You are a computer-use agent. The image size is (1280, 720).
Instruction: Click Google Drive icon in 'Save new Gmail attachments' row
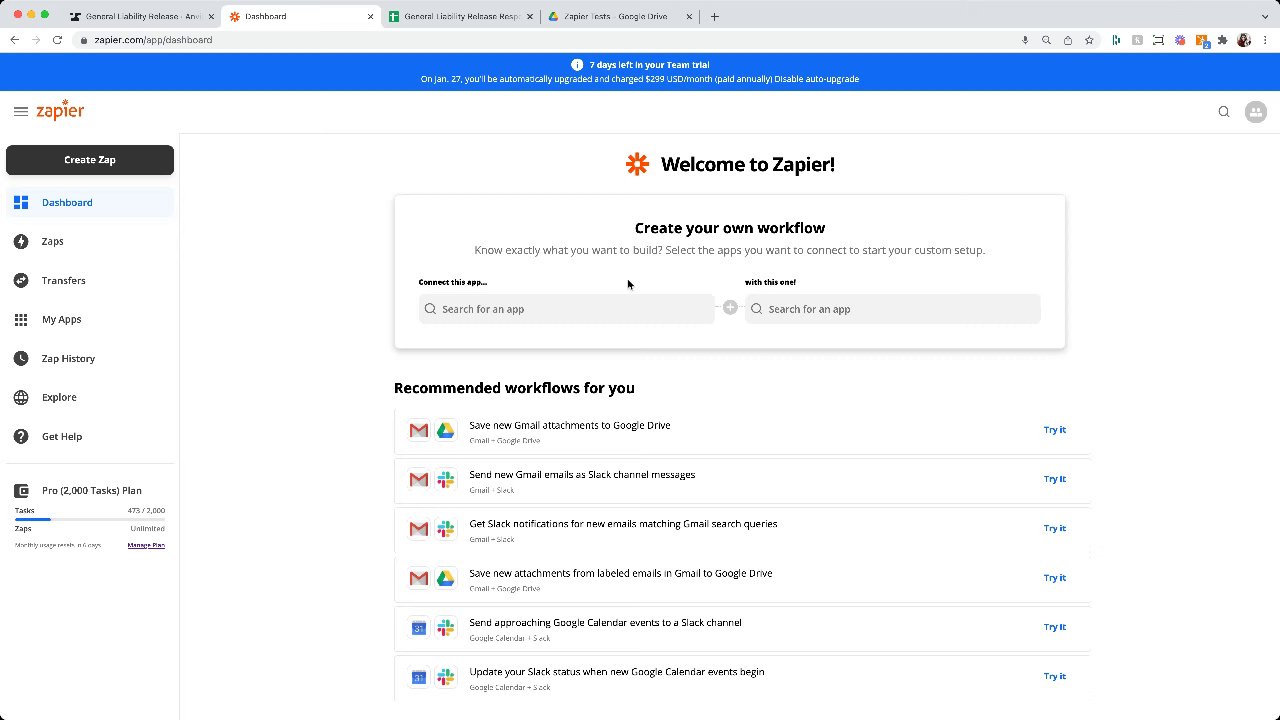pyautogui.click(x=446, y=430)
